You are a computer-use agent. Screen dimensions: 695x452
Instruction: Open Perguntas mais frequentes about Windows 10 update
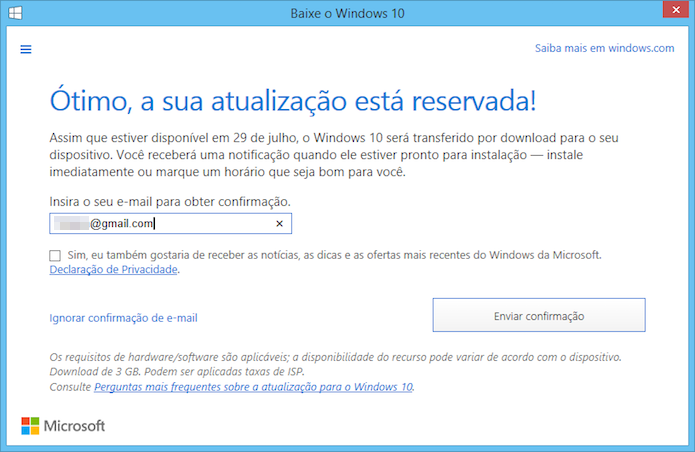pyautogui.click(x=253, y=386)
